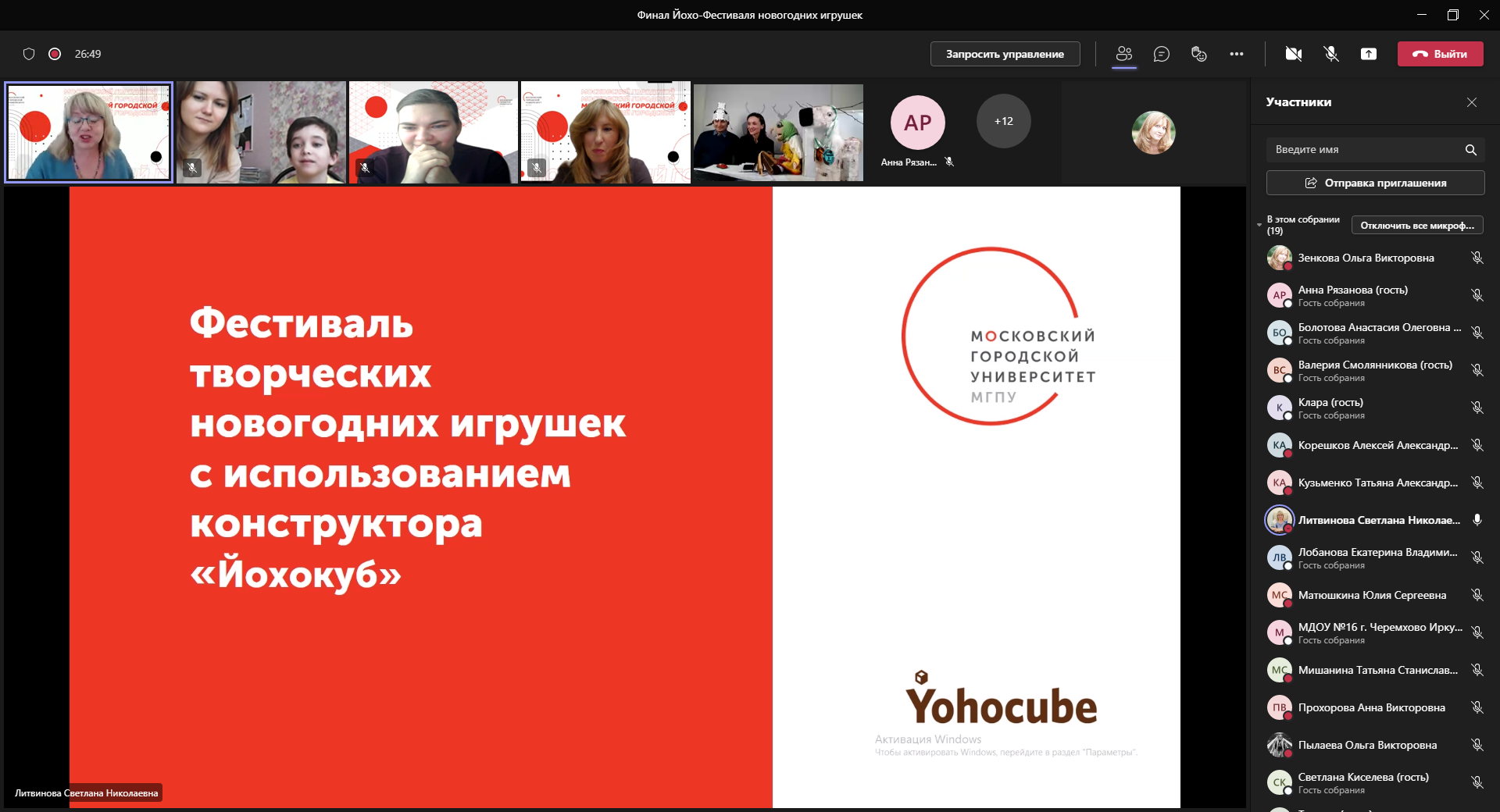Click Запросить управление
Screen dimensions: 1500x812
click(x=1005, y=54)
